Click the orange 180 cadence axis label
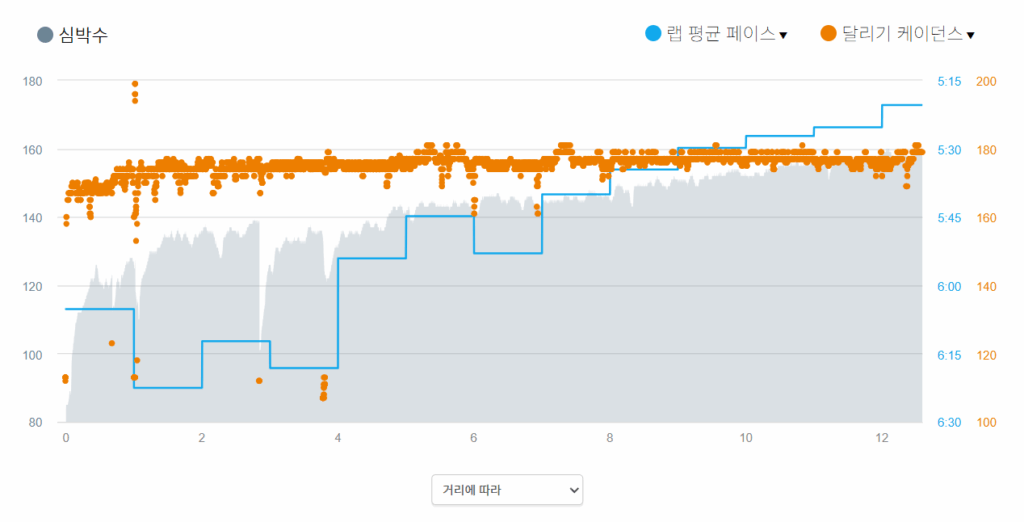The height and width of the screenshot is (522, 1024). (985, 150)
